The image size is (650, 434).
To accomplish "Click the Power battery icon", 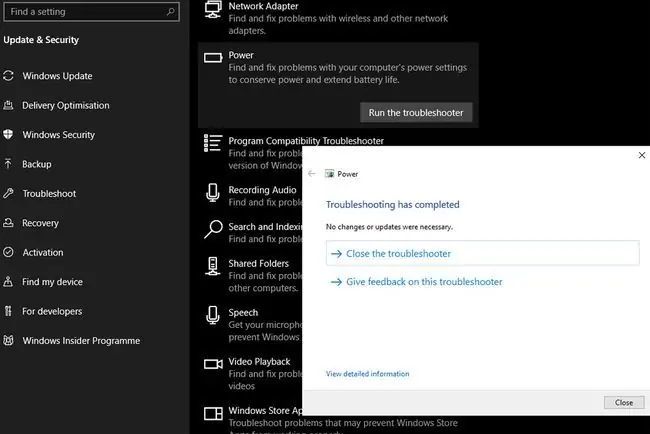I will (x=213, y=58).
